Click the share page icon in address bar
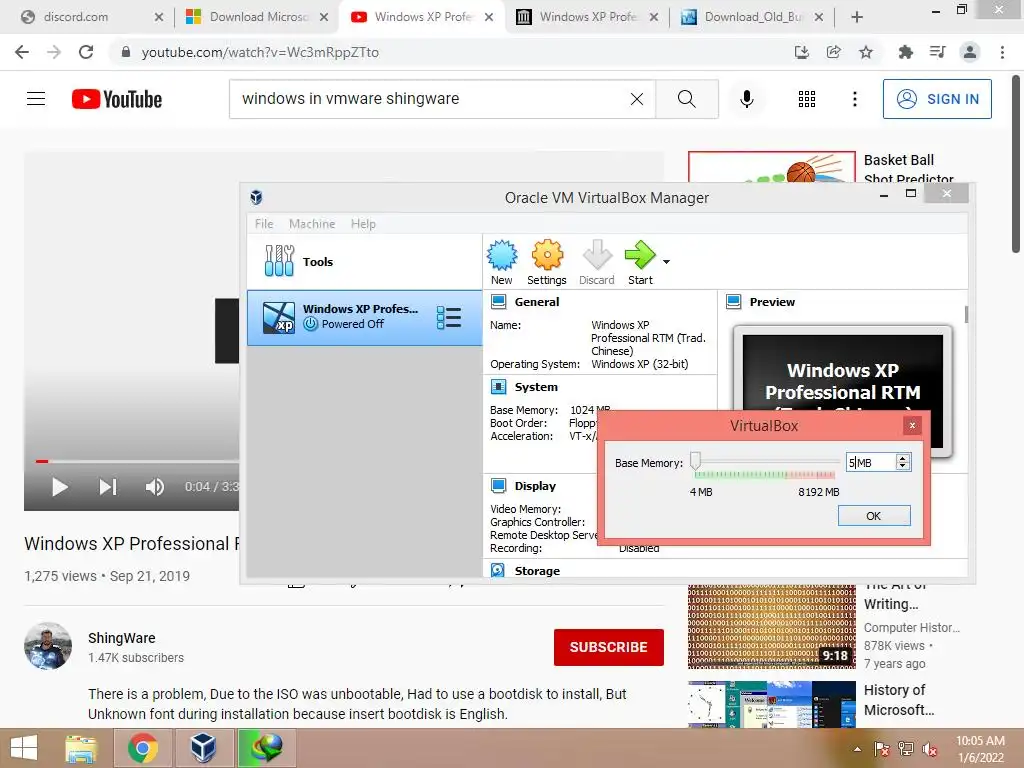Image resolution: width=1024 pixels, height=768 pixels. pyautogui.click(x=833, y=52)
